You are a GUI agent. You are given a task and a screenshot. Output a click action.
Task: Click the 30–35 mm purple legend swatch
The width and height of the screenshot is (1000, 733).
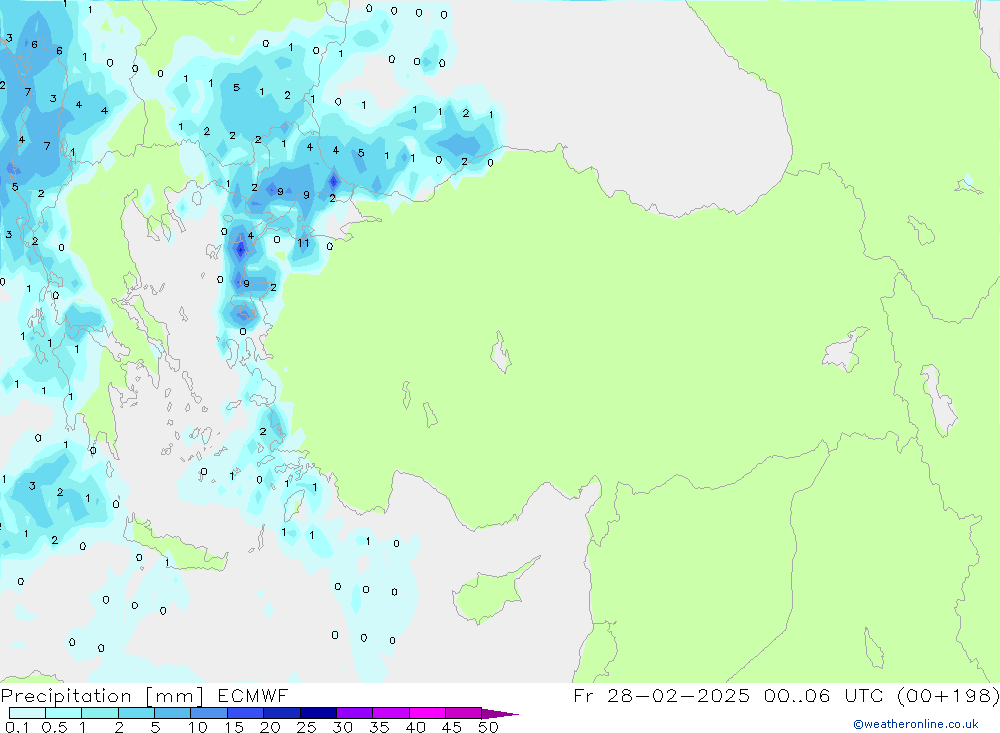pyautogui.click(x=354, y=713)
